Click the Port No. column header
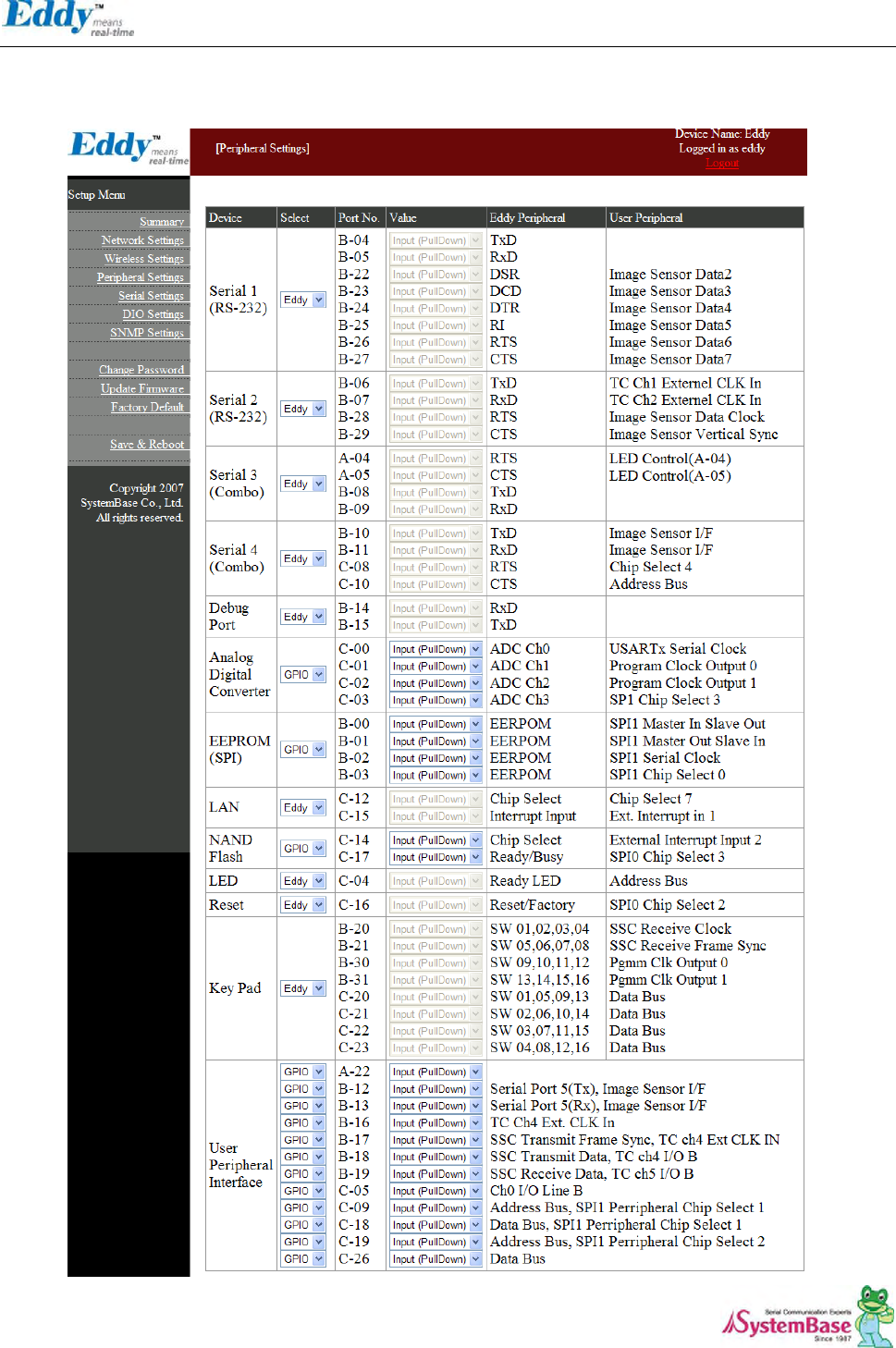 click(359, 218)
